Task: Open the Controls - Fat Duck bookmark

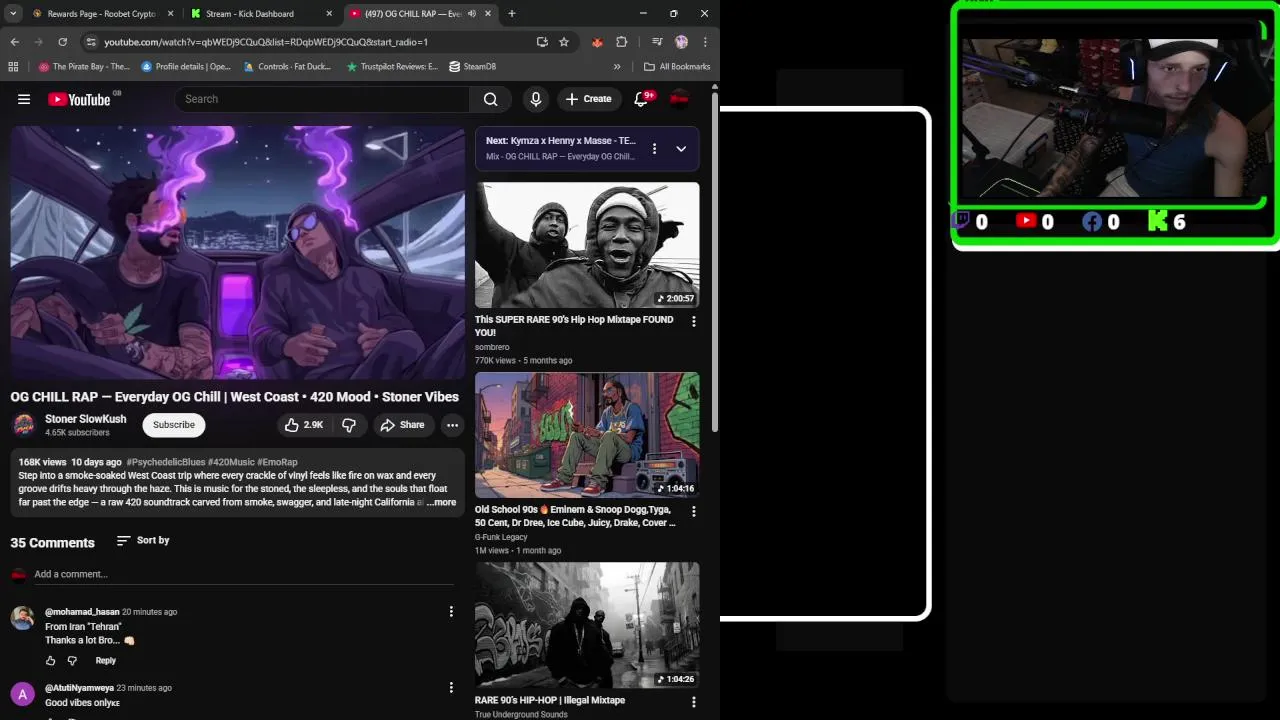Action: (x=286, y=67)
